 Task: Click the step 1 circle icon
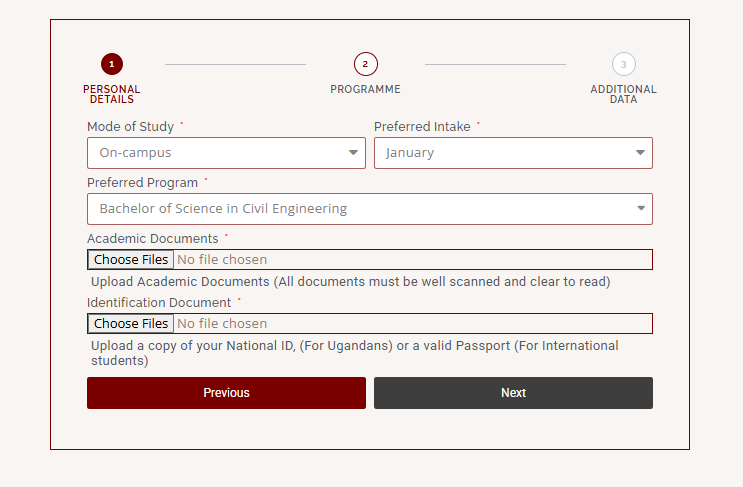(112, 64)
